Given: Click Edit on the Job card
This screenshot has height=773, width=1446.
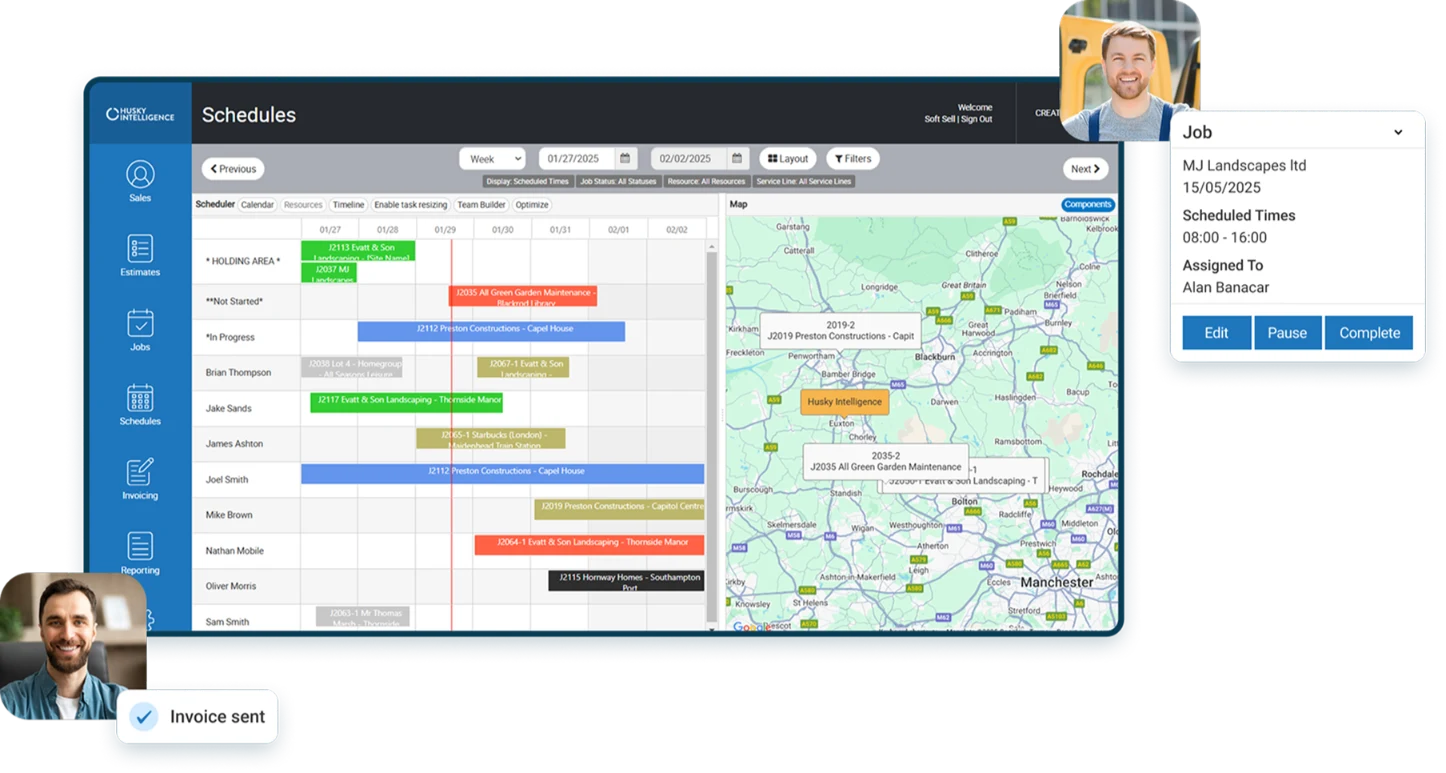Looking at the screenshot, I should click(1216, 333).
